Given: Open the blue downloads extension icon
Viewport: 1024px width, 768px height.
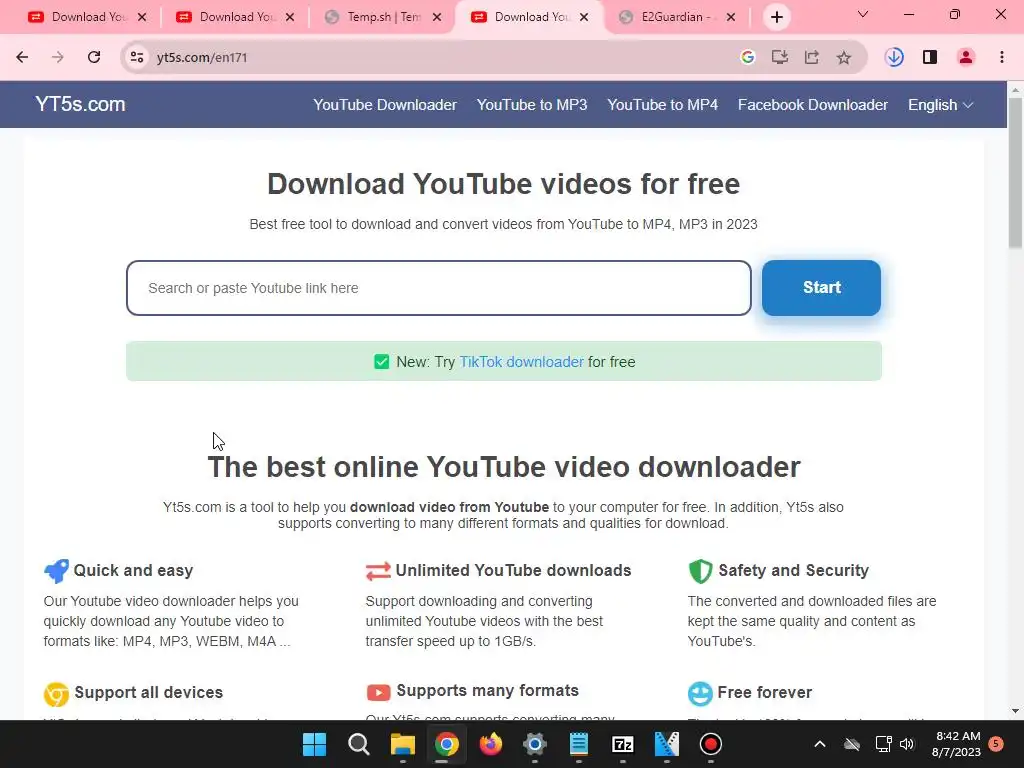Looking at the screenshot, I should tap(894, 57).
